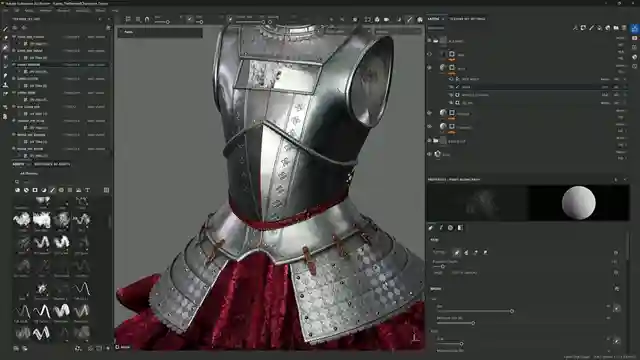Switch to the Layers tab
Screen dimensions: 640x360
[433, 19]
